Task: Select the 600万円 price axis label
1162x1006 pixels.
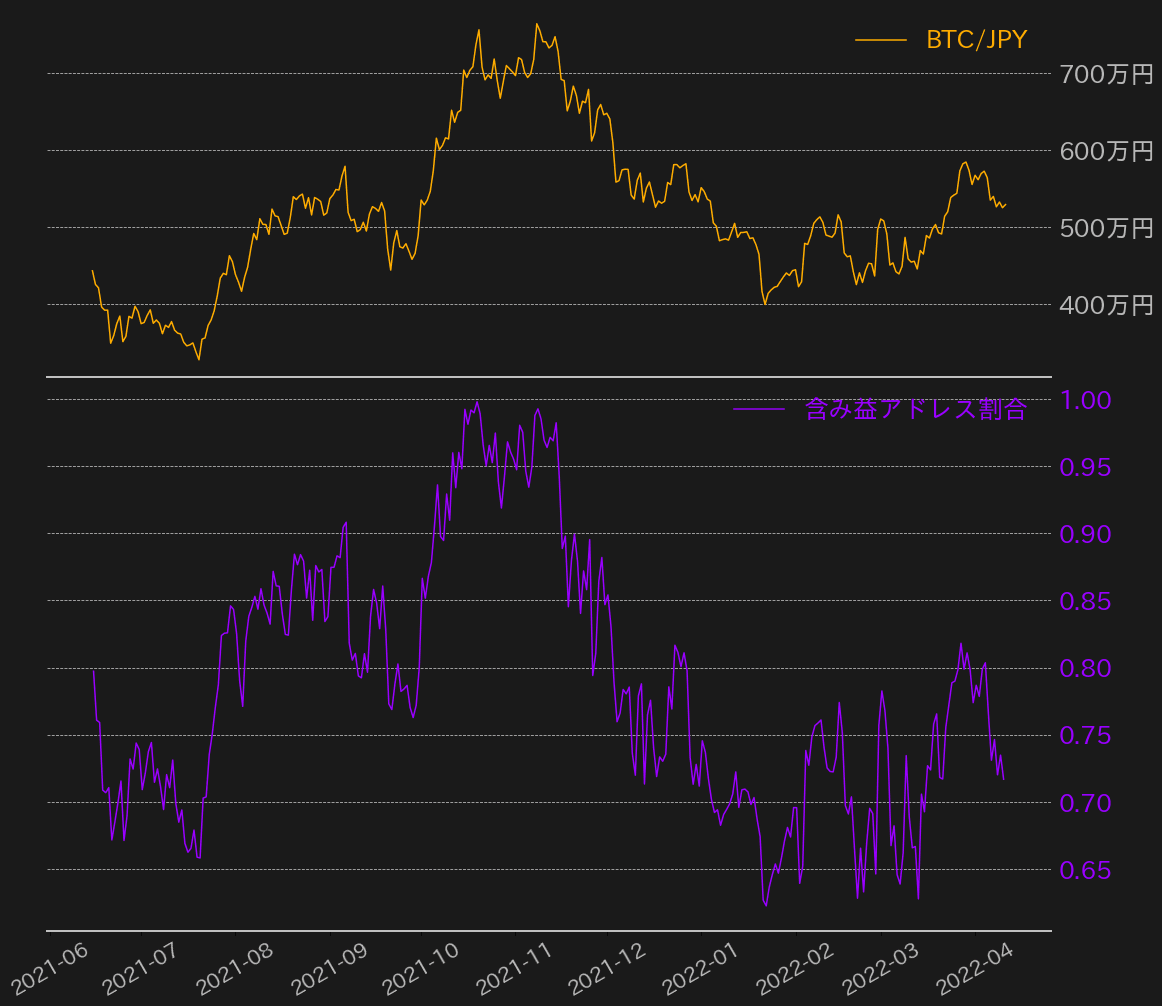Action: (x=1106, y=151)
